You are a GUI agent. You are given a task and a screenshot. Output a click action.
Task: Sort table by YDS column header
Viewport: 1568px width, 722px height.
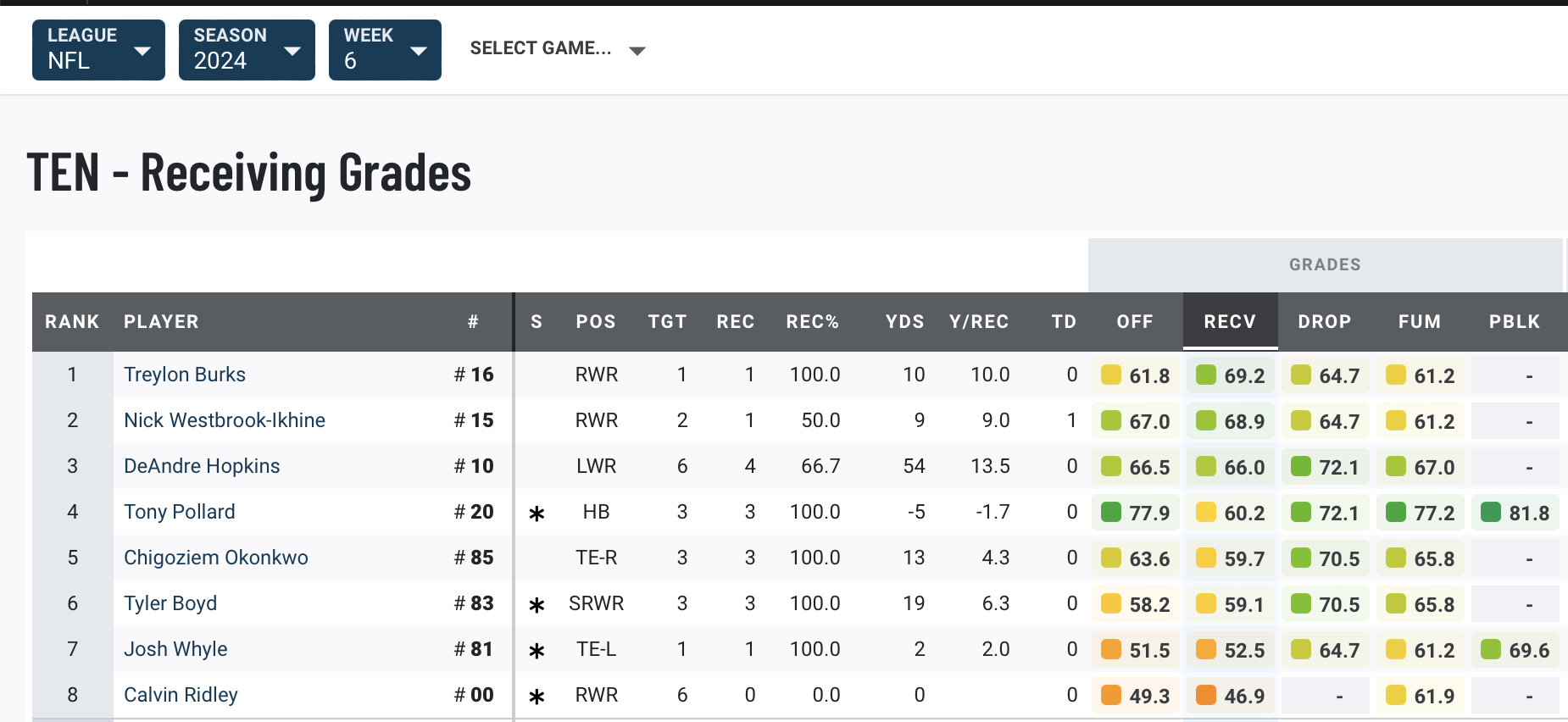tap(904, 322)
